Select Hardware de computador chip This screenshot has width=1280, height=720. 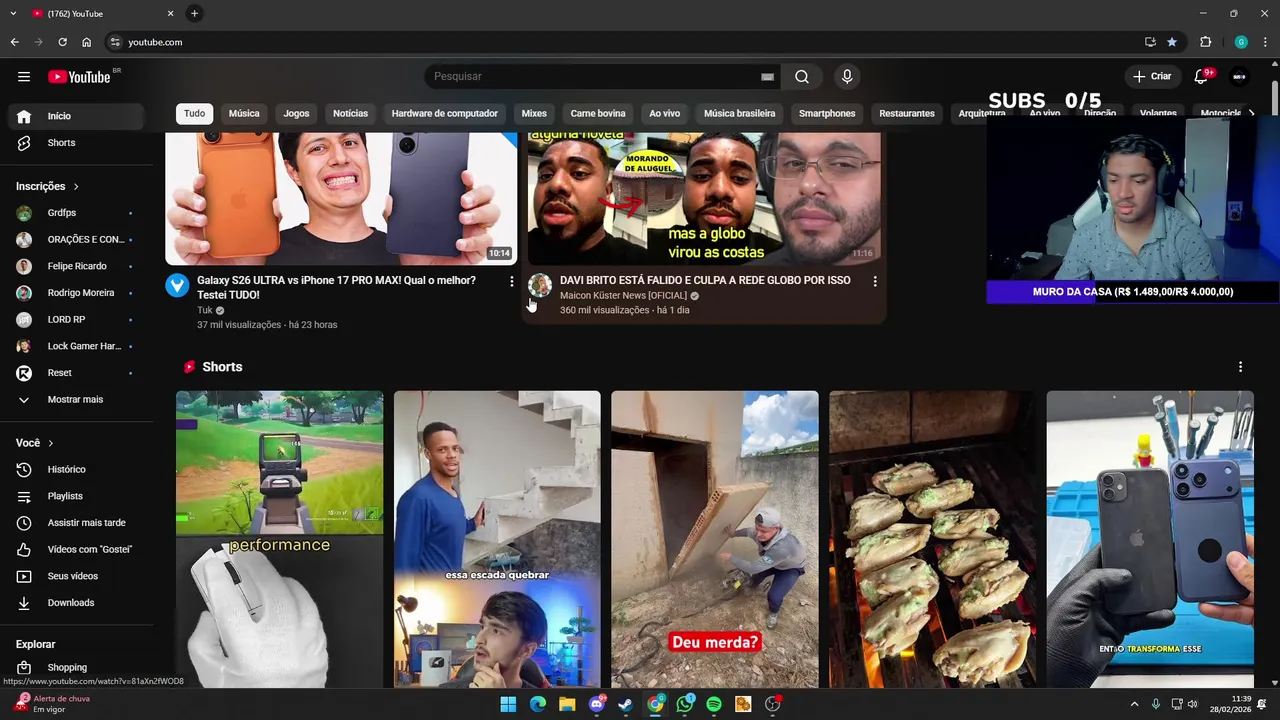pos(445,113)
